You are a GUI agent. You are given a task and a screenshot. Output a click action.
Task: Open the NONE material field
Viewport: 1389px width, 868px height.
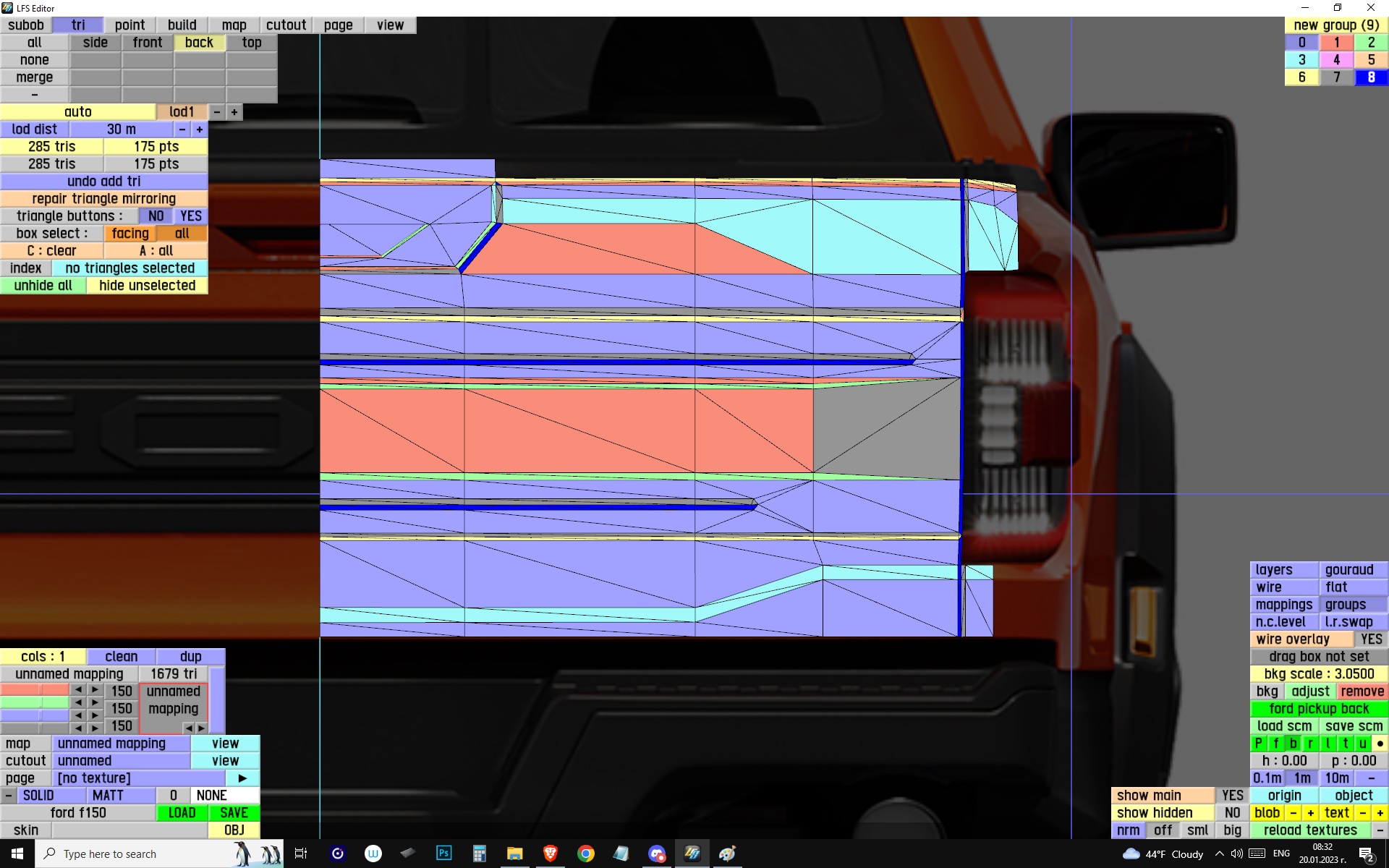pyautogui.click(x=224, y=796)
